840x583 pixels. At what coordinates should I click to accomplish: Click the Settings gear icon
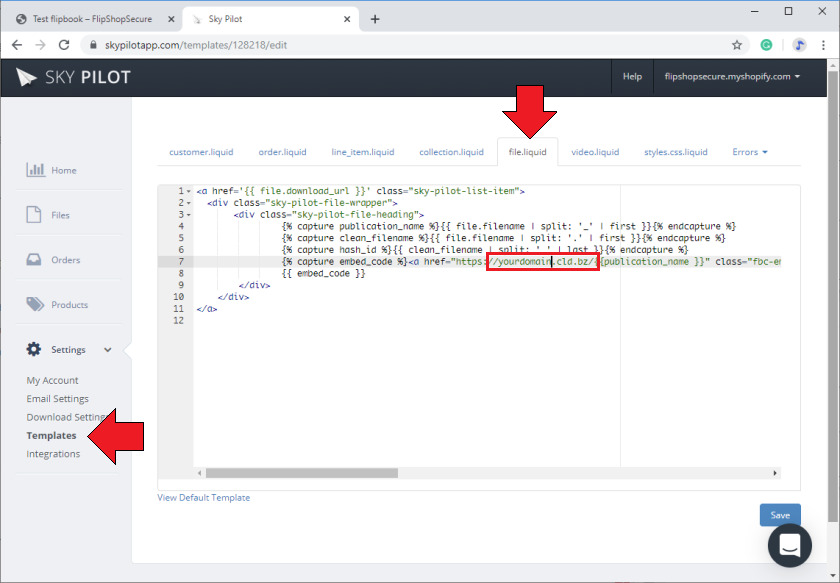click(x=34, y=349)
